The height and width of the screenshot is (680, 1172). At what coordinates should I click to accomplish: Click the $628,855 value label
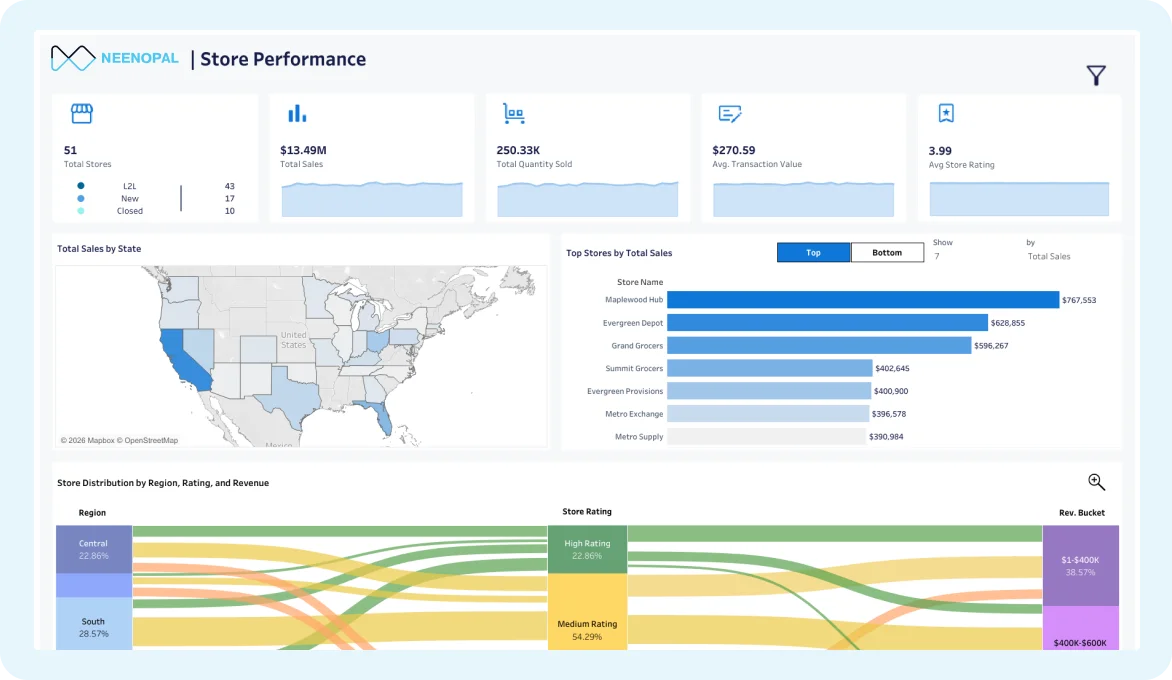coord(1008,323)
